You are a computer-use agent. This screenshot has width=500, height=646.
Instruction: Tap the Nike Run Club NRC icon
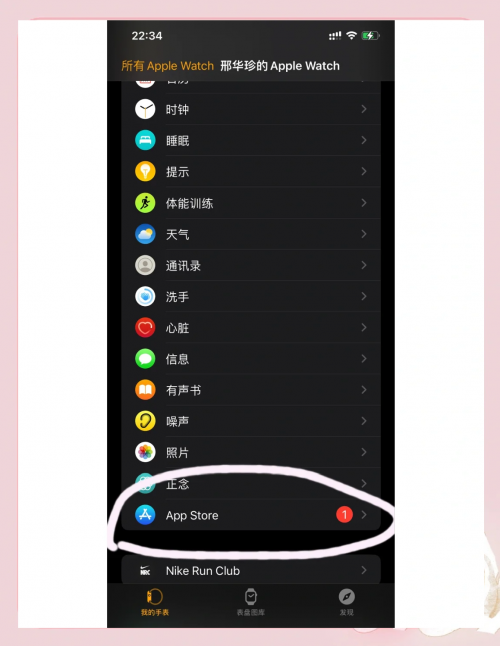[145, 571]
